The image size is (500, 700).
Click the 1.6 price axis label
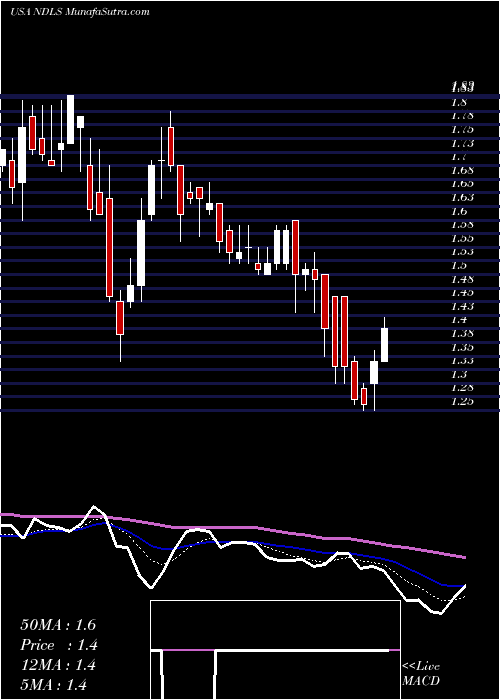[460, 211]
